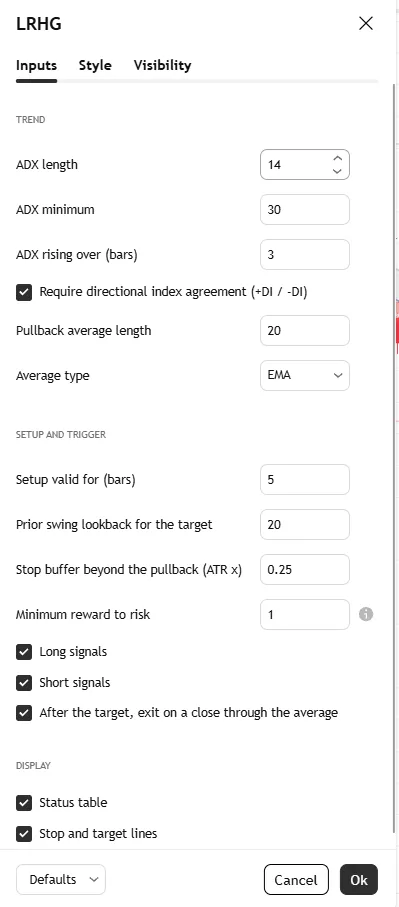Click the info icon beside Minimum reward to risk
This screenshot has width=399, height=907.
[365, 614]
